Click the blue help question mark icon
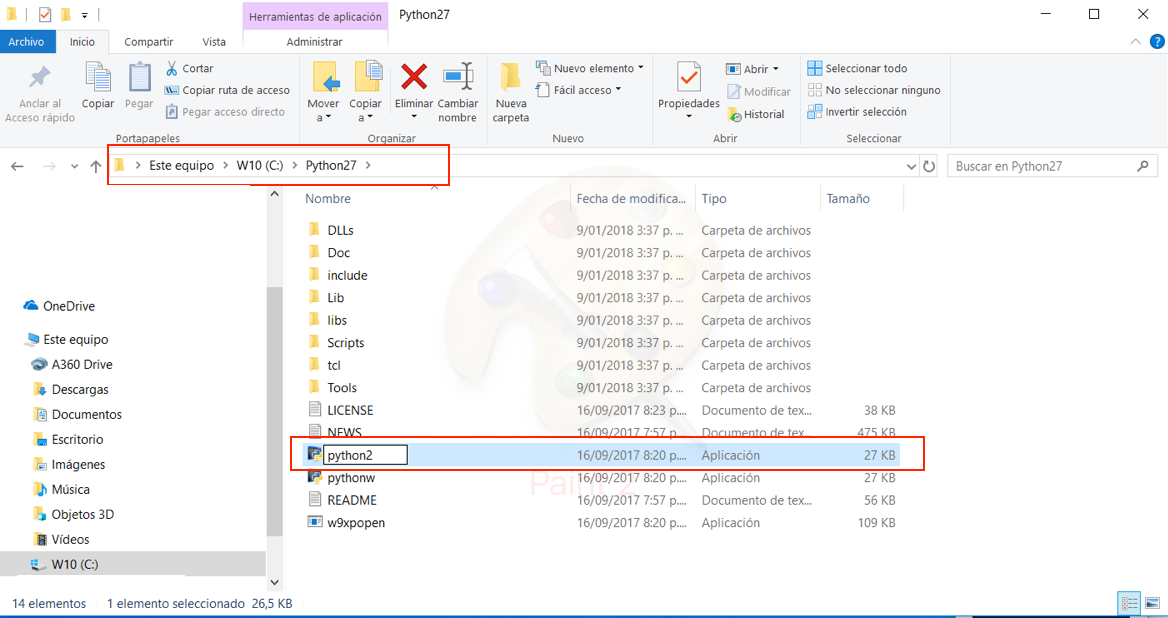Viewport: 1168px width, 618px height. 1157,42
